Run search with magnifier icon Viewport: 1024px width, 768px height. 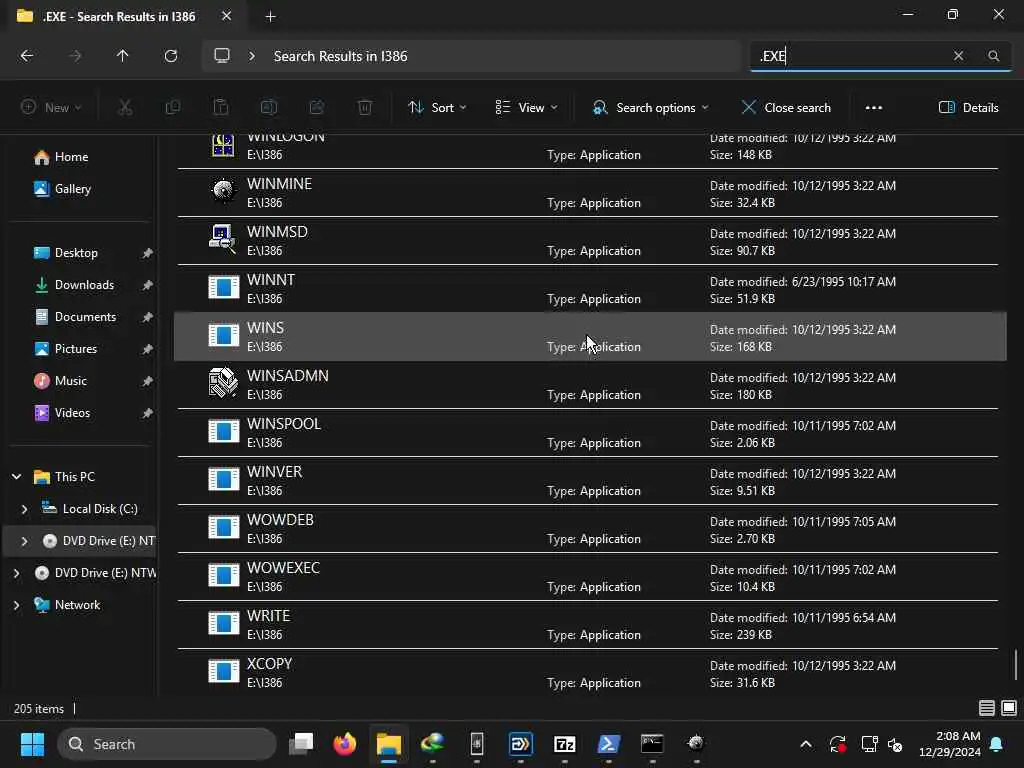click(993, 56)
